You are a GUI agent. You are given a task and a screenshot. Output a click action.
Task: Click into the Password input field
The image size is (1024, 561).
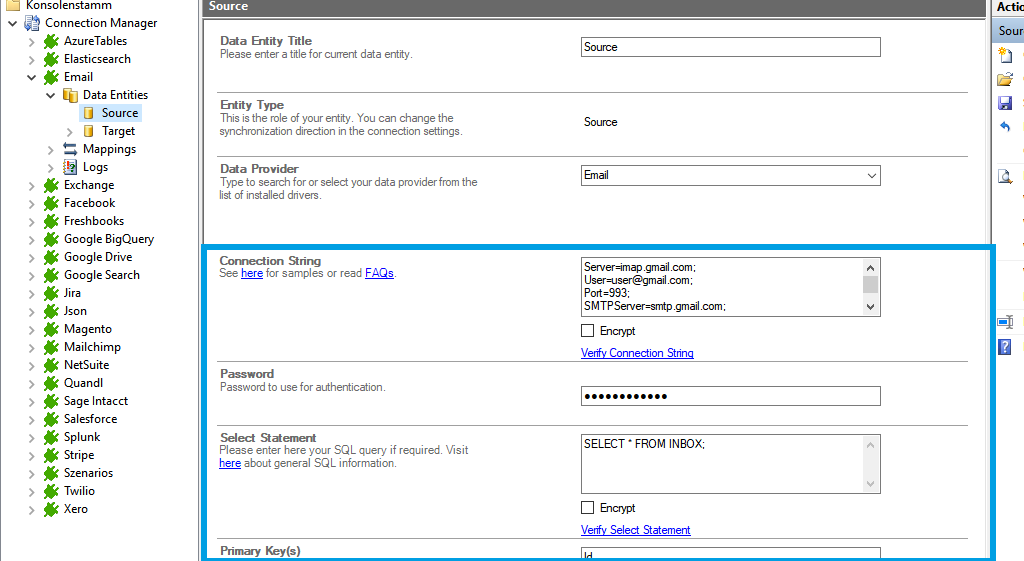730,396
